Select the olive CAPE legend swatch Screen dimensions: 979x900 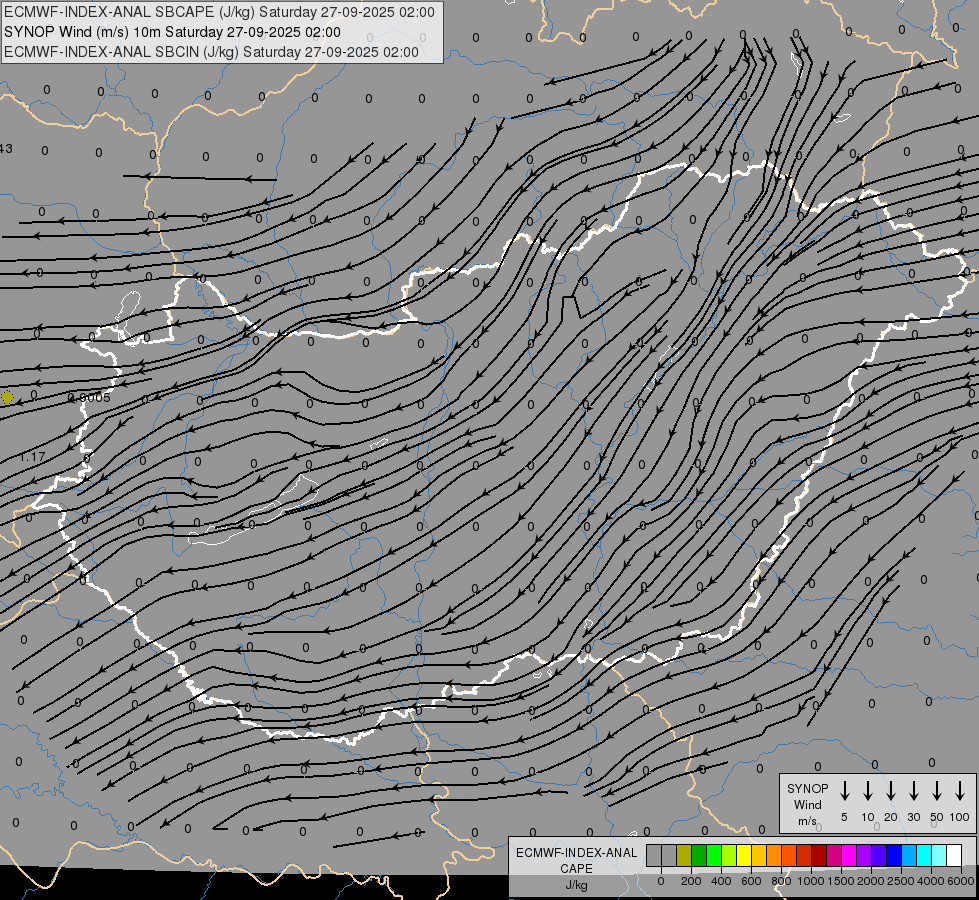[684, 855]
